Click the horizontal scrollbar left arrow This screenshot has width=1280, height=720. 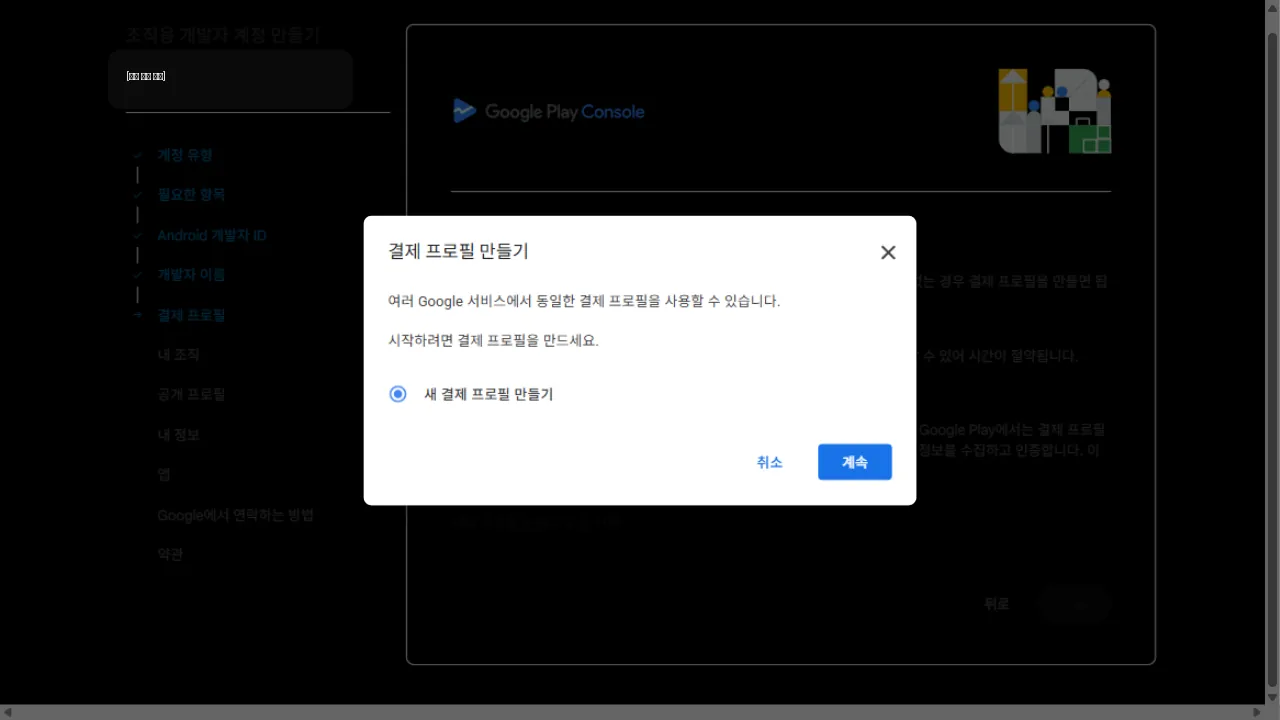click(8, 712)
